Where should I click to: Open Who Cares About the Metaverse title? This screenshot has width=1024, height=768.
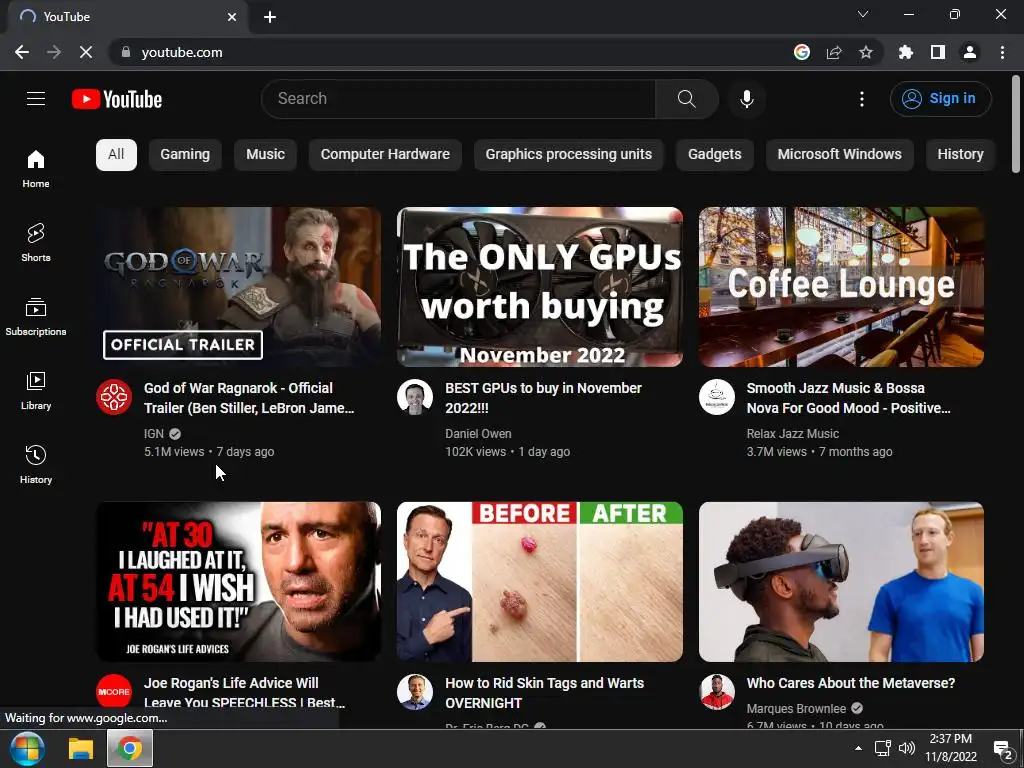click(850, 683)
